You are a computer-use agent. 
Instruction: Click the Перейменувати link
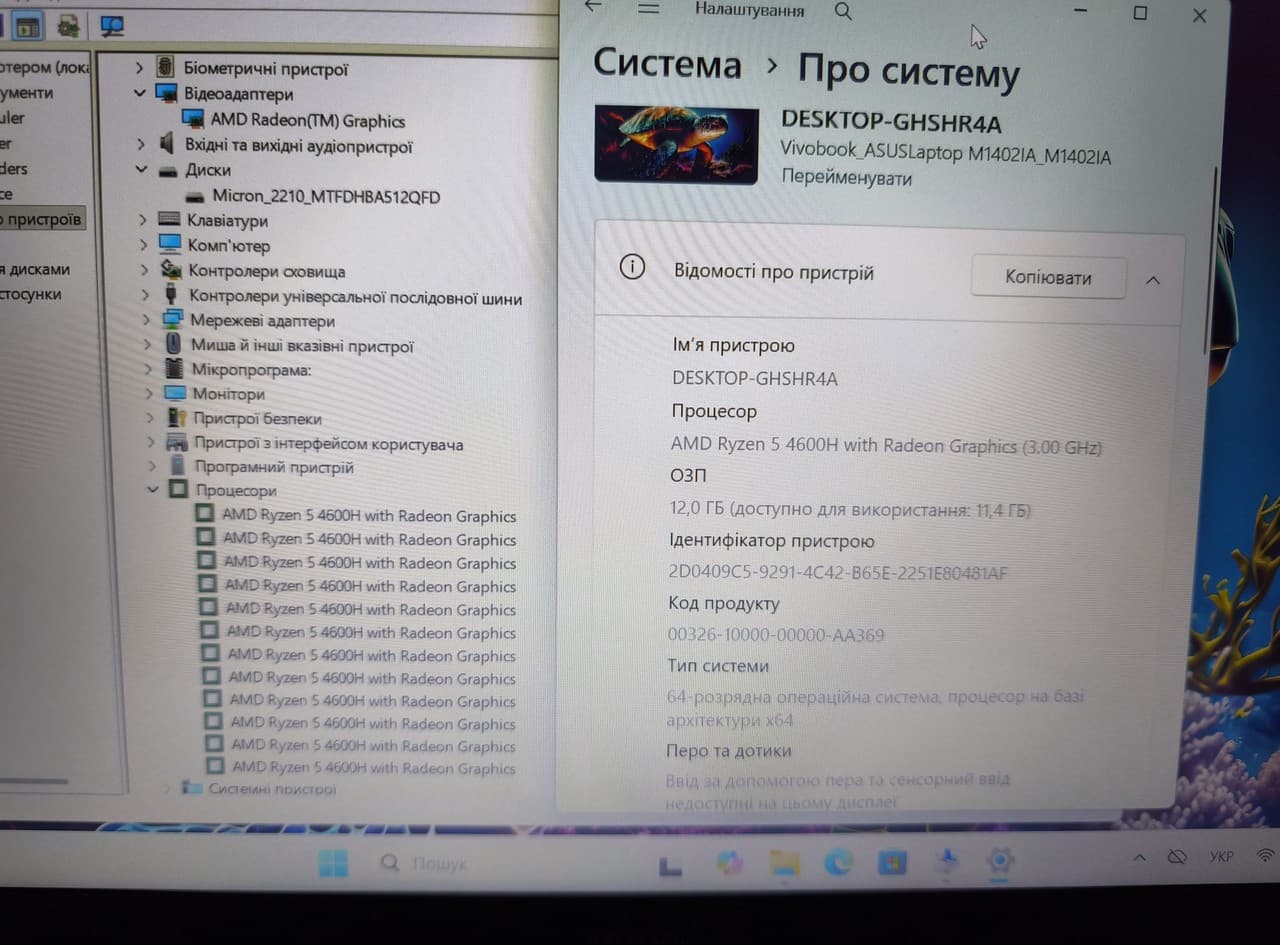pos(847,178)
